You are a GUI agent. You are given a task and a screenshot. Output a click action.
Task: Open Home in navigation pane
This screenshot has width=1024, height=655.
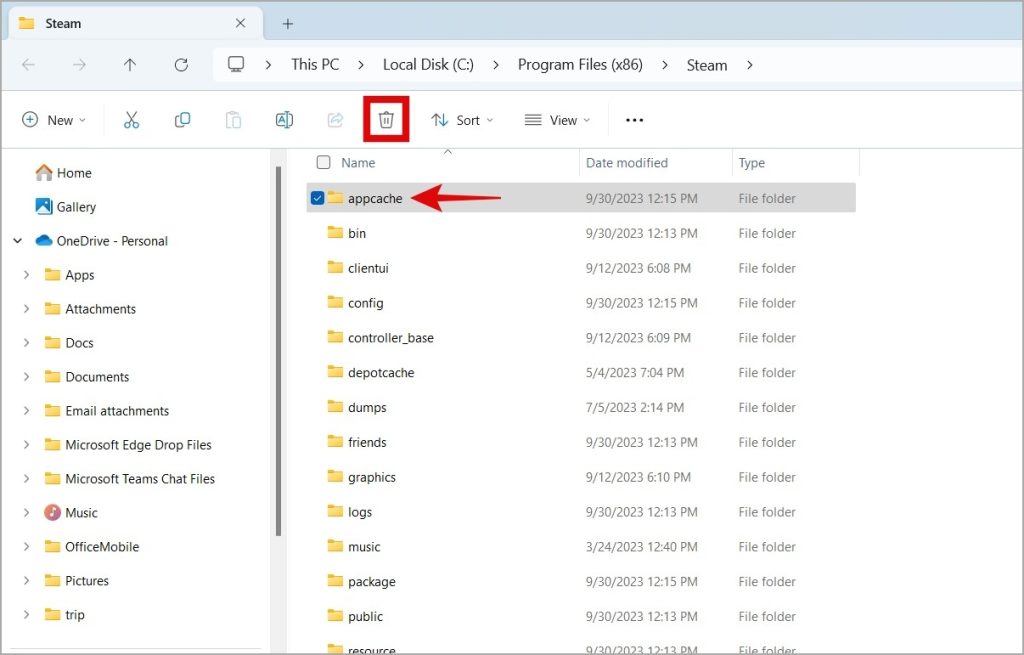63,173
